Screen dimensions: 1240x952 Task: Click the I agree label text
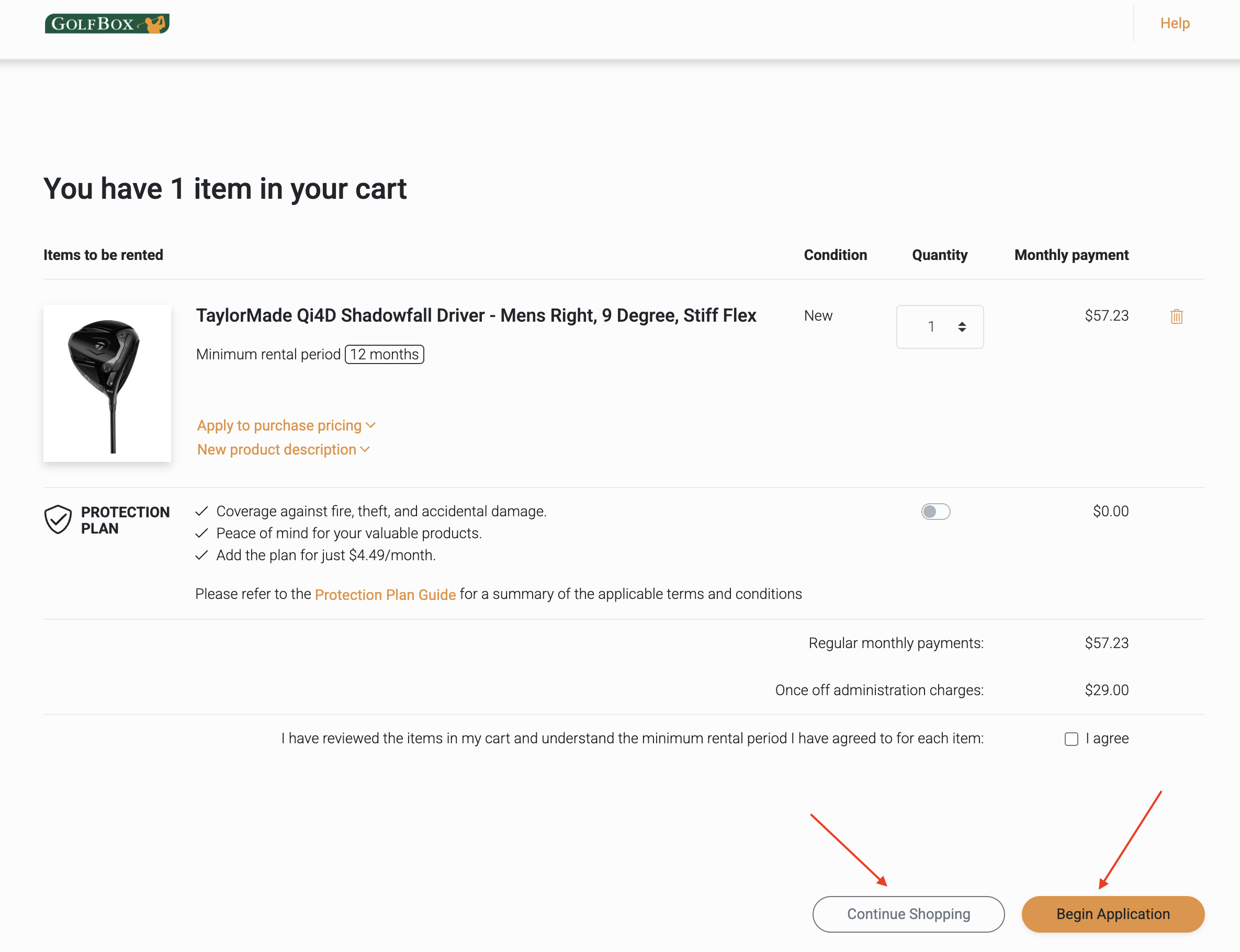[1107, 739]
